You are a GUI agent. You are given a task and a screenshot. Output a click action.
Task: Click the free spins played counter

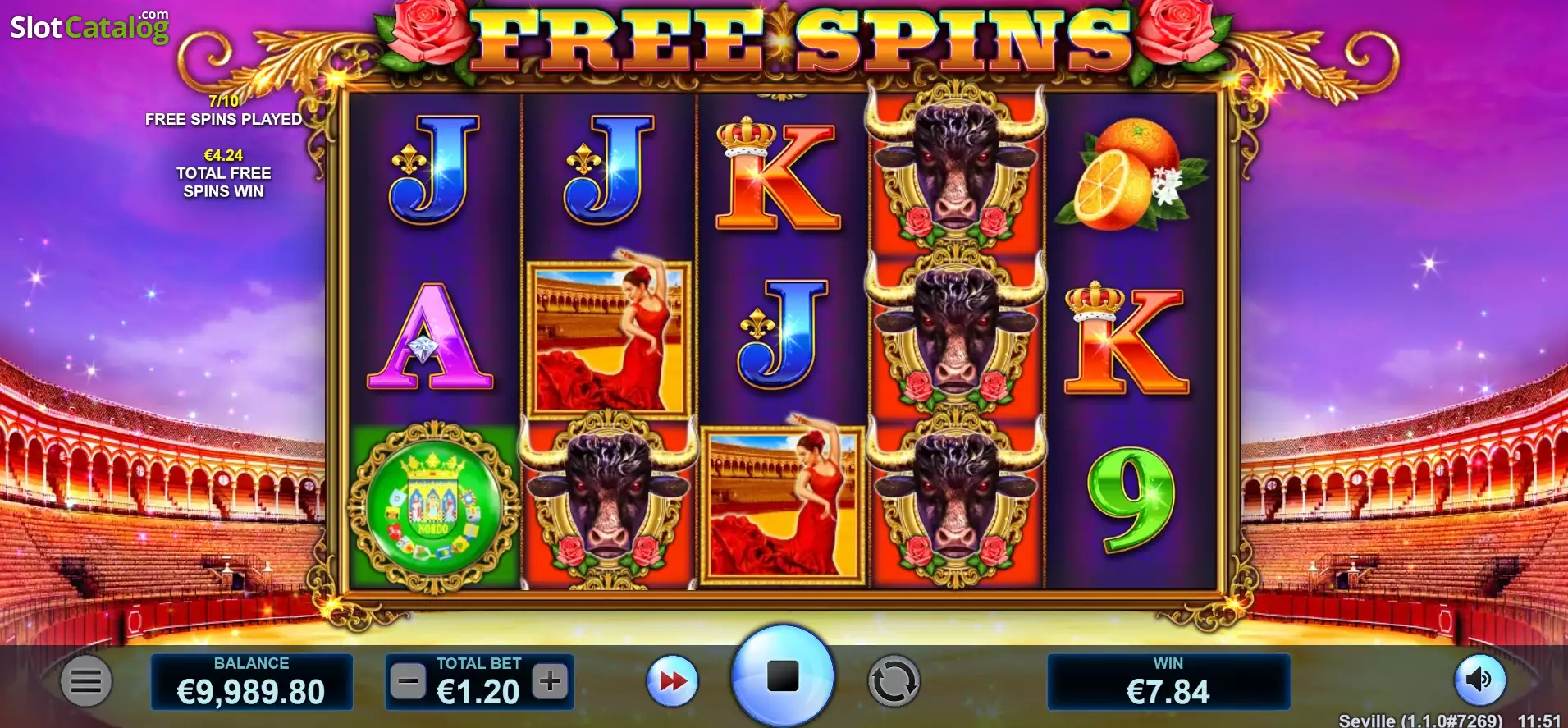click(x=223, y=110)
